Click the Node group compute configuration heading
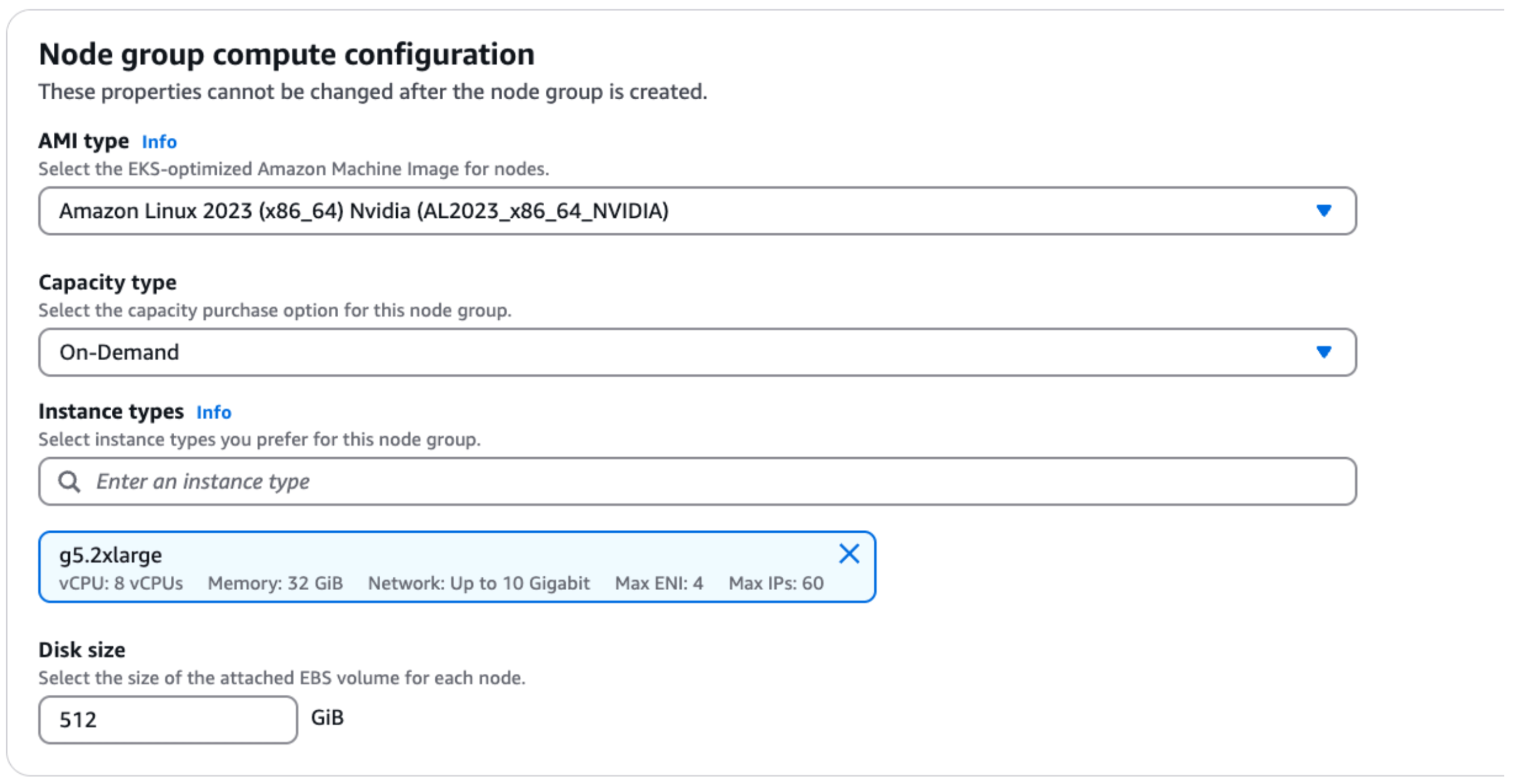Viewport: 1522px width, 784px height. tap(287, 54)
